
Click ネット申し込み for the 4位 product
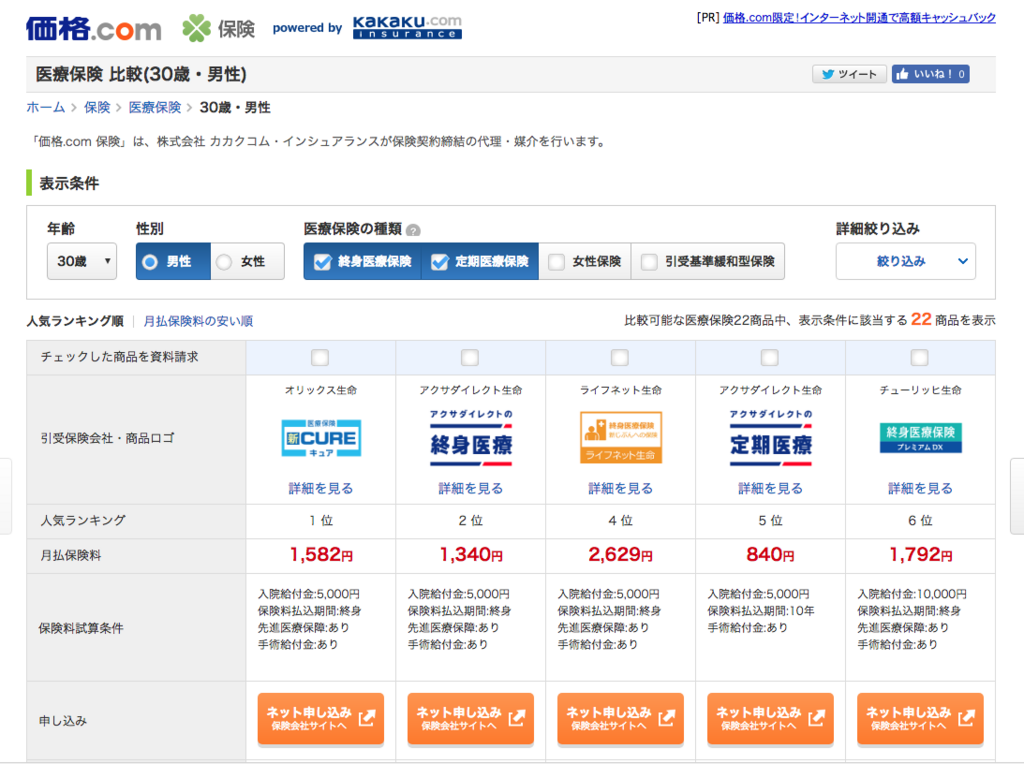[620, 718]
